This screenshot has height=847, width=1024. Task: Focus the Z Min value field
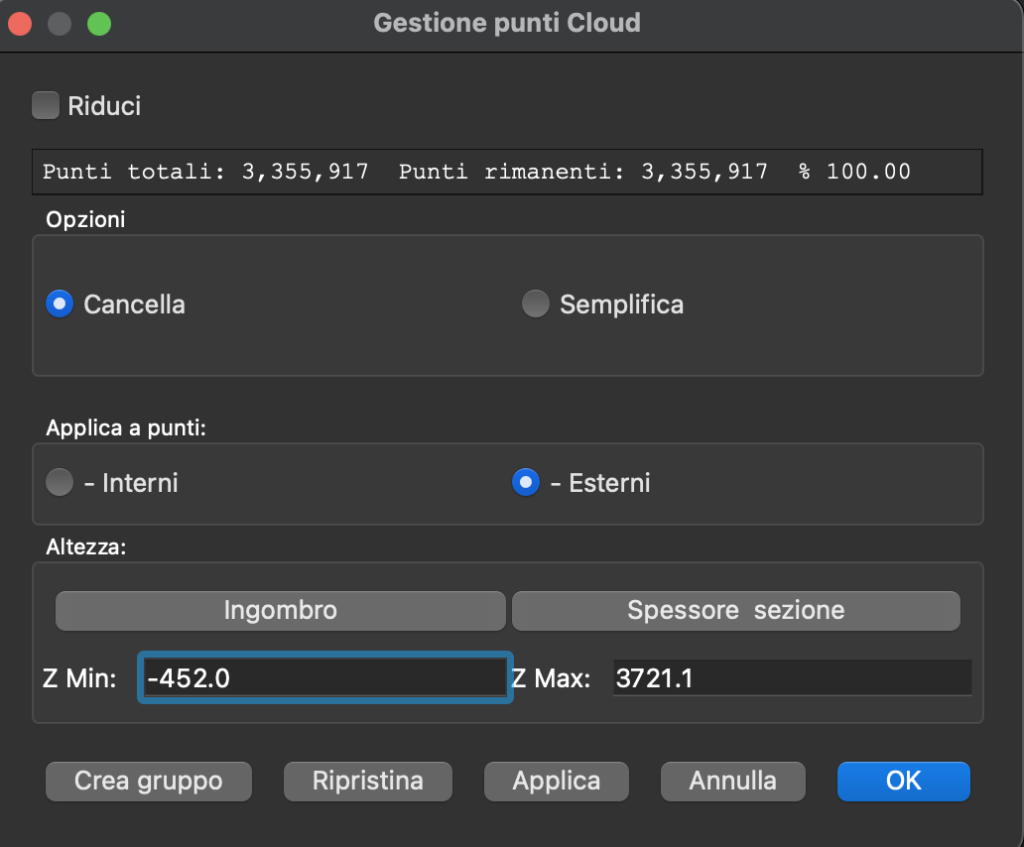coord(324,678)
